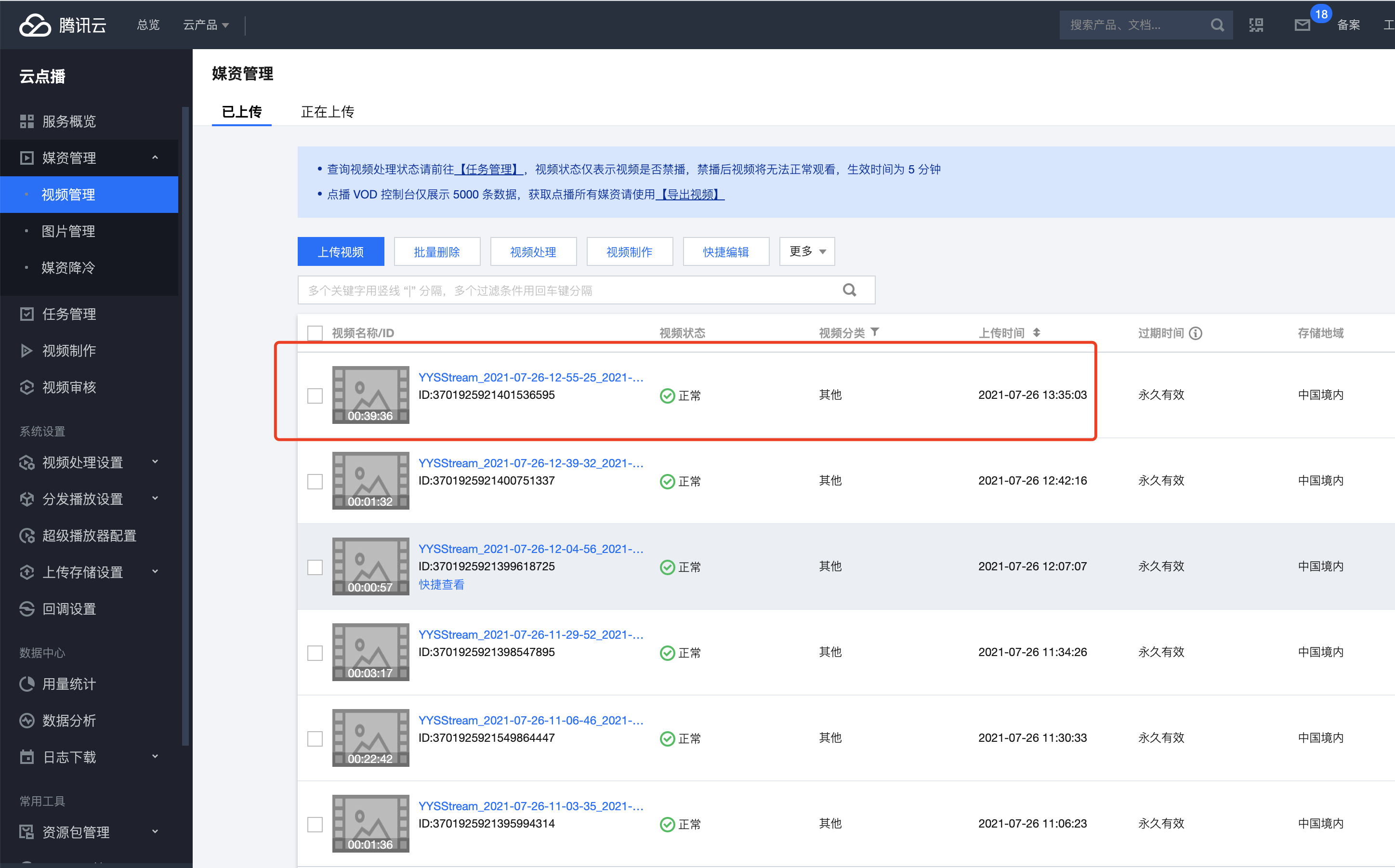Check the YYSStream 11-06-46 video row
This screenshot has height=868, width=1395.
click(315, 738)
